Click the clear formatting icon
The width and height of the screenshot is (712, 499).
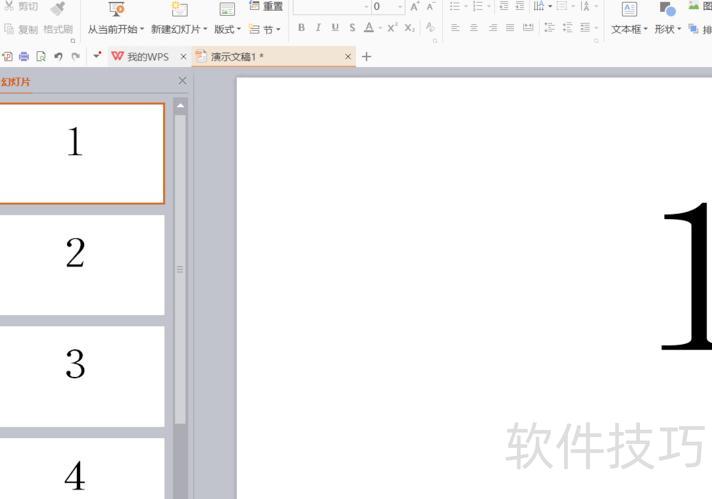pyautogui.click(x=430, y=27)
